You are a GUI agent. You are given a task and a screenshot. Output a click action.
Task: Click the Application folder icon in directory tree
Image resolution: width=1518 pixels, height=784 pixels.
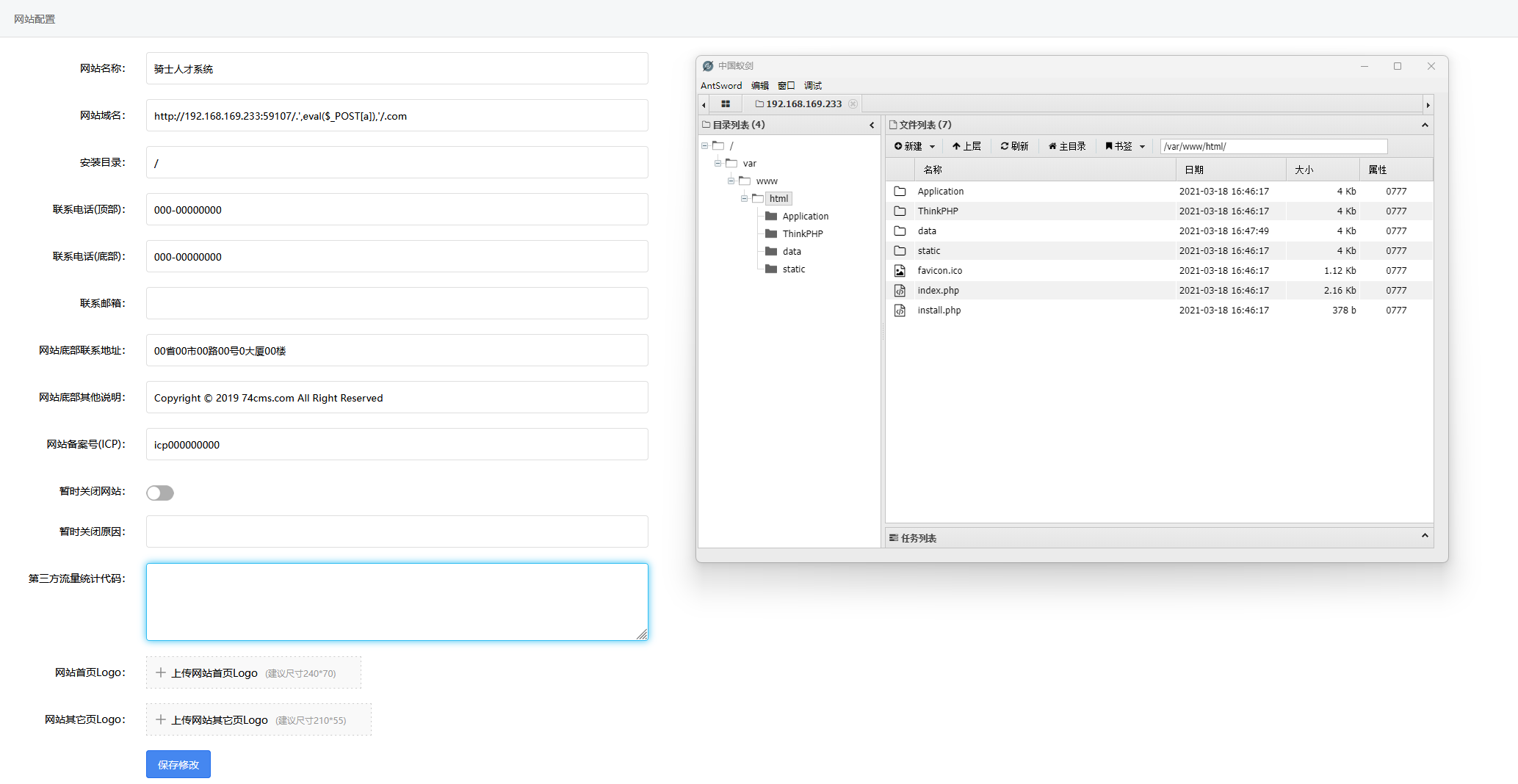771,217
